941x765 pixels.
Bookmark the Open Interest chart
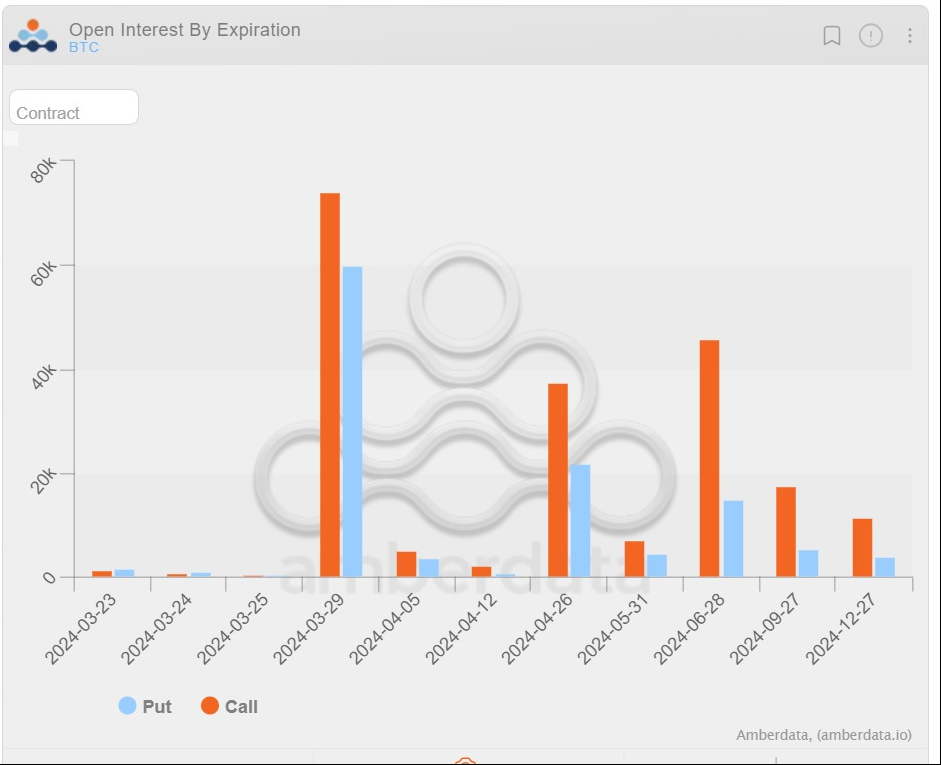[x=831, y=36]
